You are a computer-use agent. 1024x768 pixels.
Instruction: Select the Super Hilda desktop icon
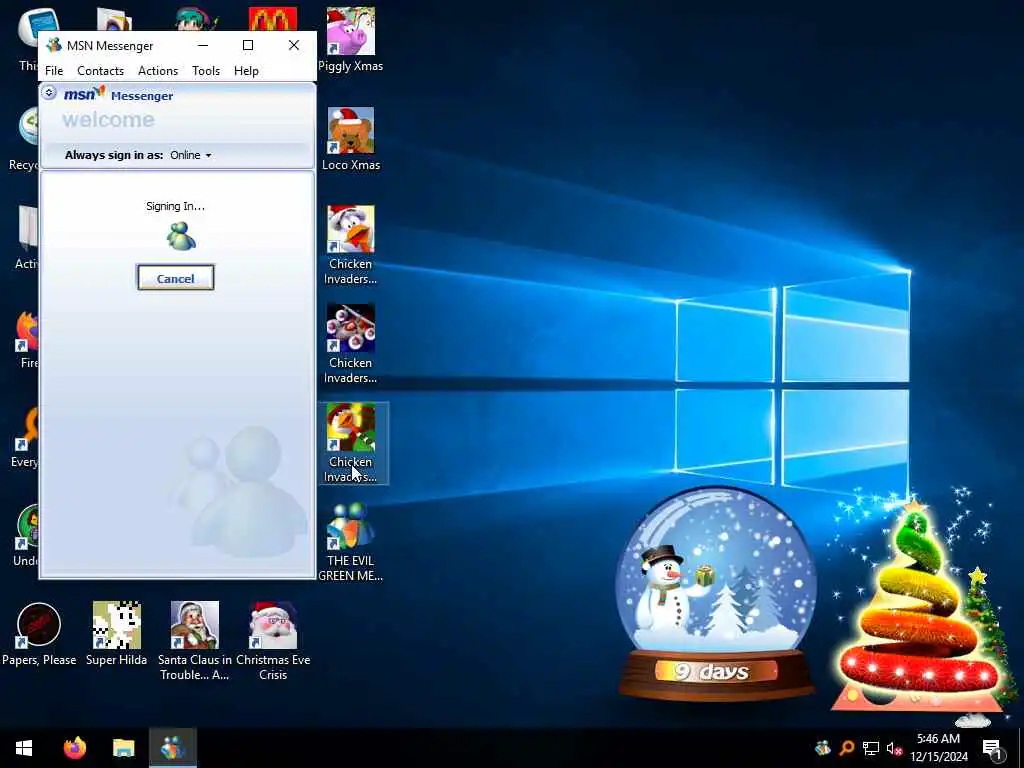pyautogui.click(x=117, y=634)
